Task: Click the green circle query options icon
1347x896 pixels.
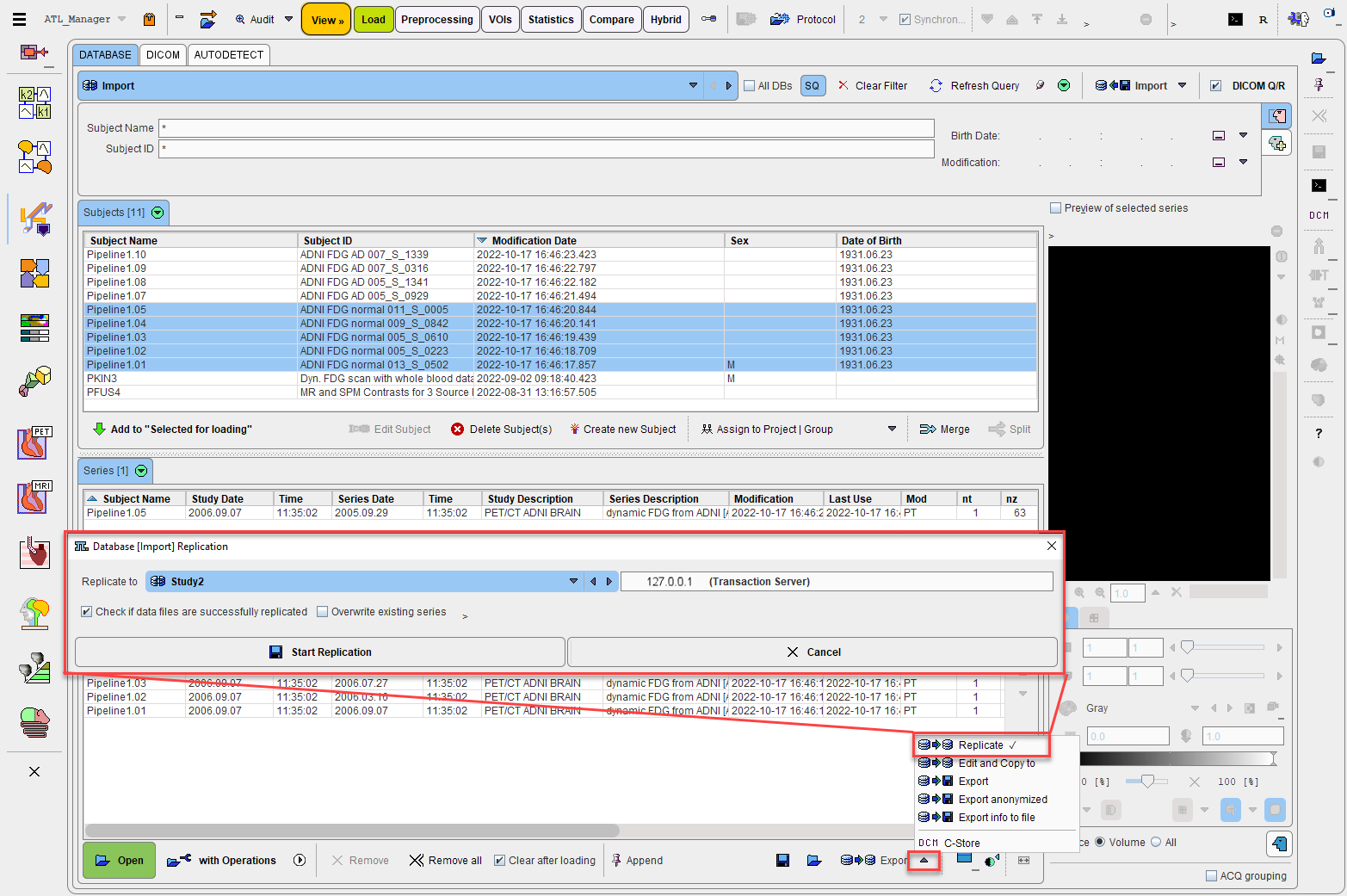Action: pyautogui.click(x=1064, y=85)
